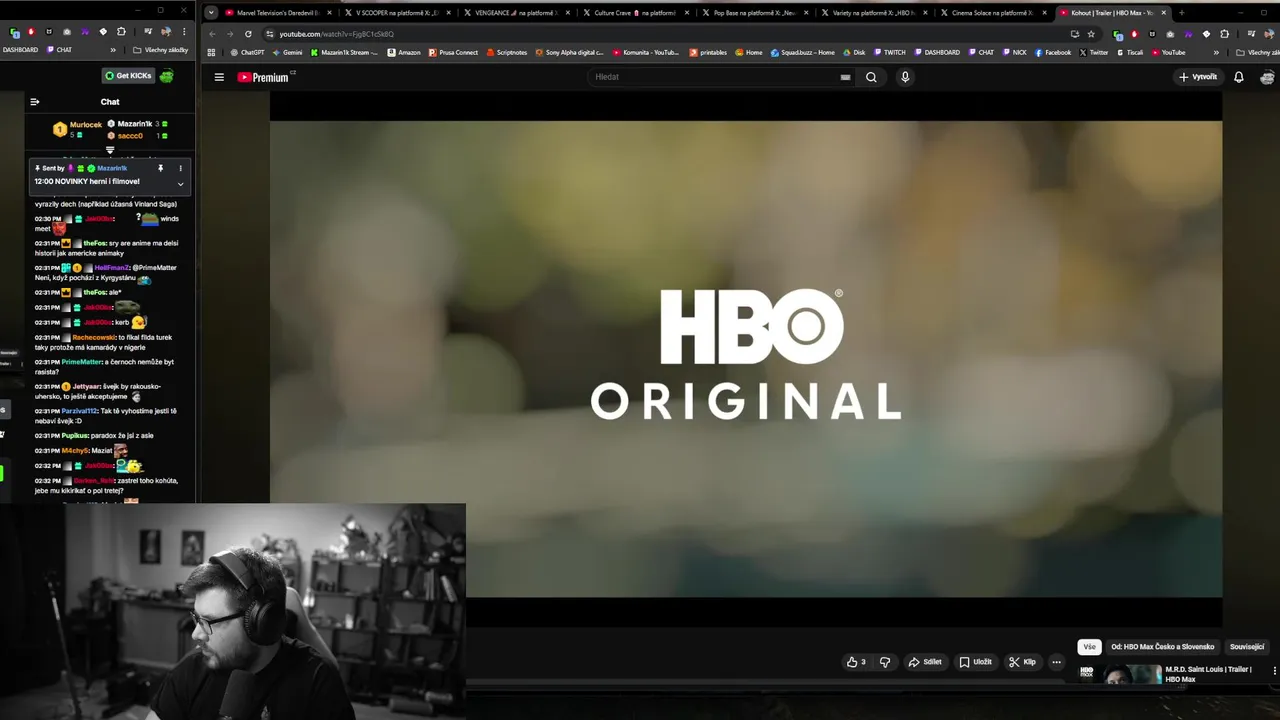
Task: Click username HellFmanZ in chat
Action: click(x=112, y=268)
